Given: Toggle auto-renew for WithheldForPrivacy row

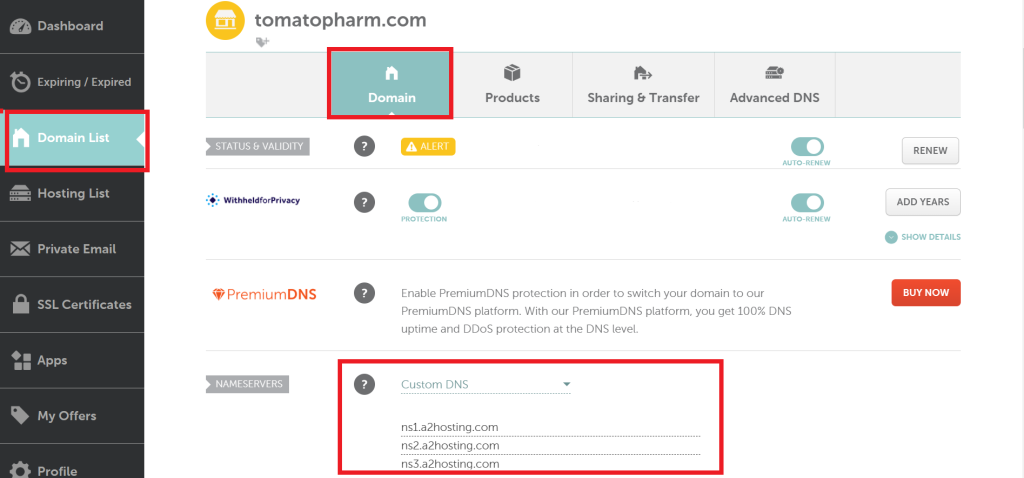Looking at the screenshot, I should (807, 202).
